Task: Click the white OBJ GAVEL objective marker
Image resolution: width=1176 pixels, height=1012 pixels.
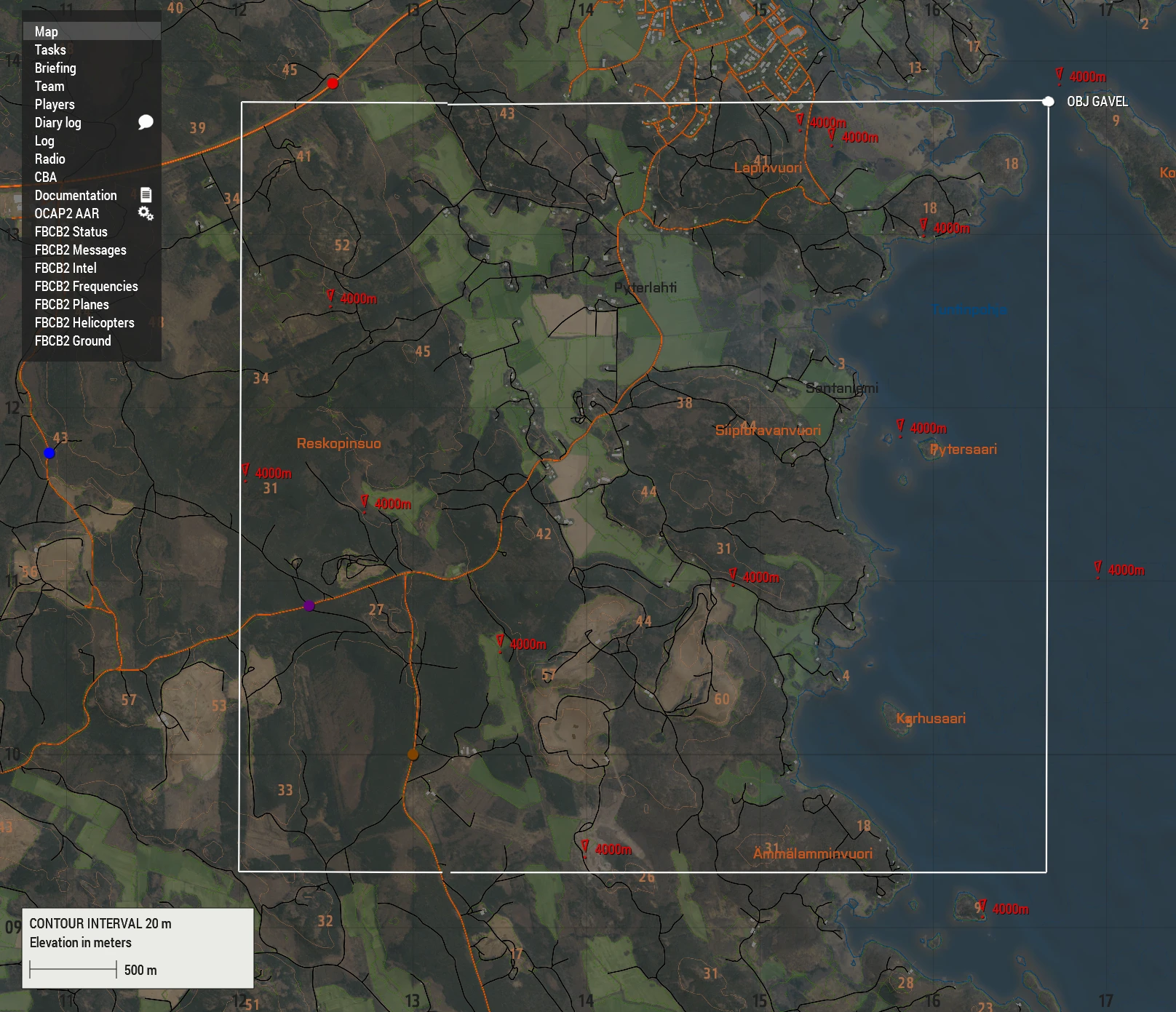Action: 1048,101
